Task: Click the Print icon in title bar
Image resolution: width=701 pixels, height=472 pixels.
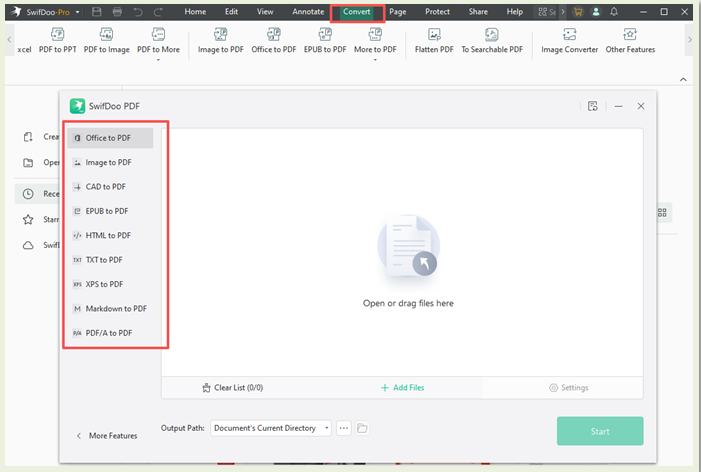Action: click(117, 12)
